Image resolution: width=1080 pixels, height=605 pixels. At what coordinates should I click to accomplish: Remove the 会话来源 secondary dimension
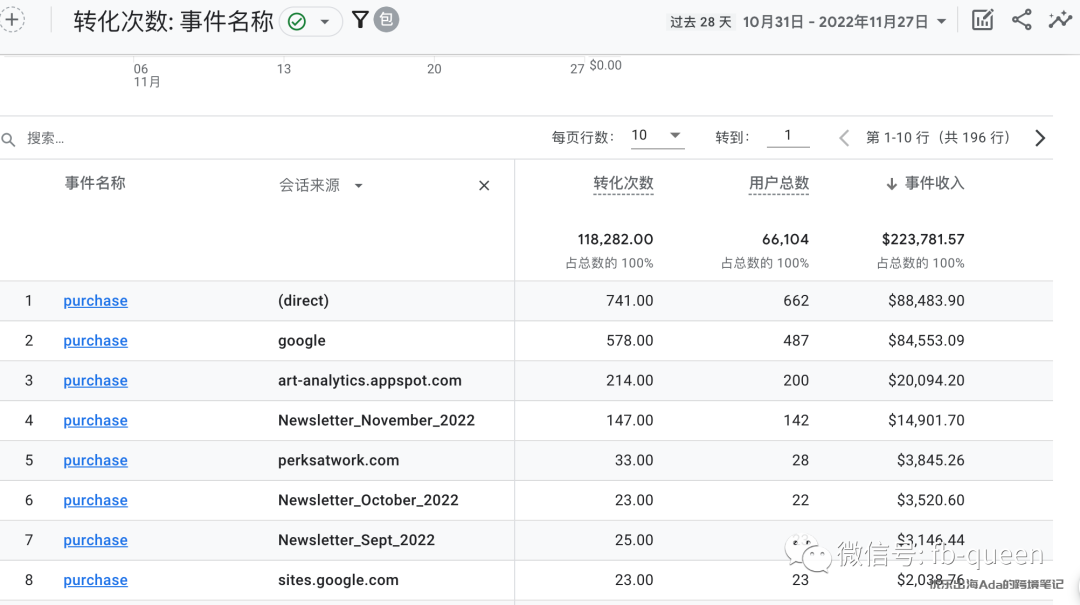484,185
